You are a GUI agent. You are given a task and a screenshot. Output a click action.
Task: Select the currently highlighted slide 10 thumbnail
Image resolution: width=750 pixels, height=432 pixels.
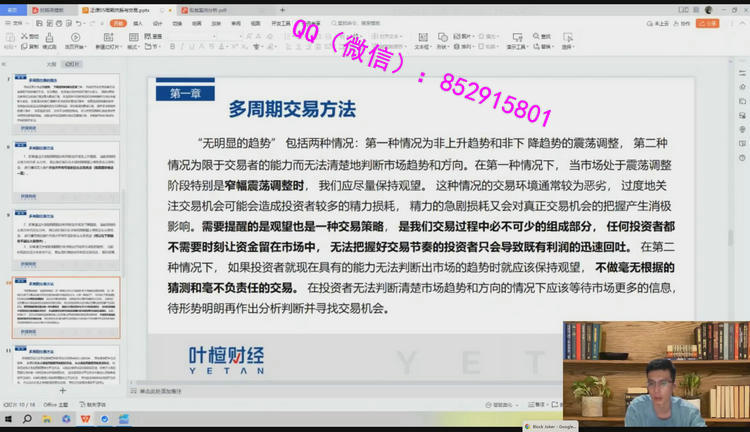click(65, 306)
